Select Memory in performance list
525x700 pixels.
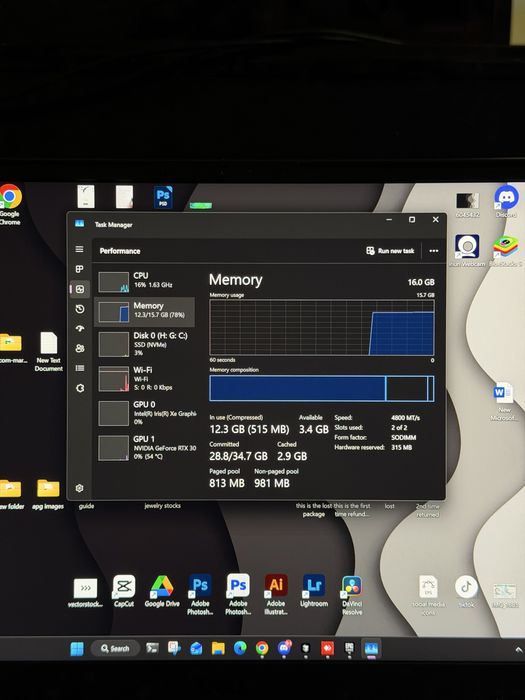[145, 311]
